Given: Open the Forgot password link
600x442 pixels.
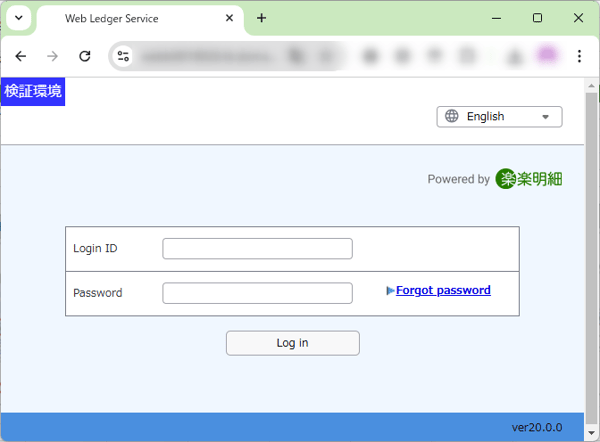Looking at the screenshot, I should pyautogui.click(x=443, y=290).
